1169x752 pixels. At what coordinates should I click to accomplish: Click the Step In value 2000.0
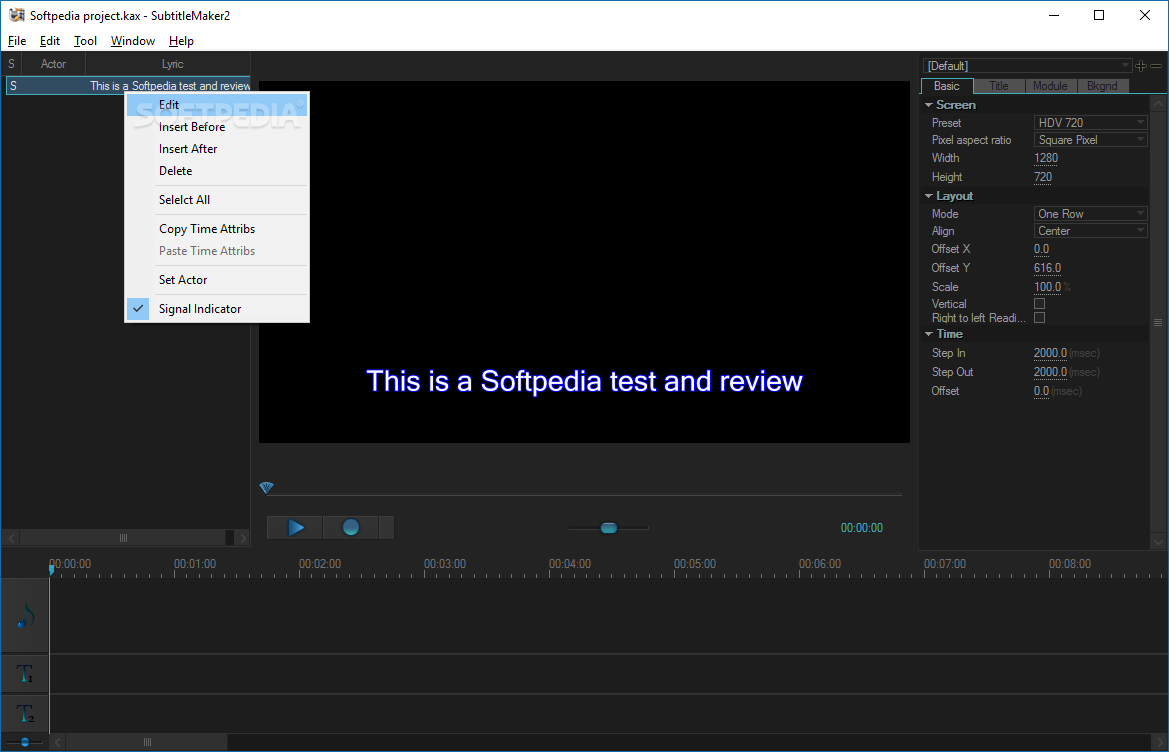1050,353
